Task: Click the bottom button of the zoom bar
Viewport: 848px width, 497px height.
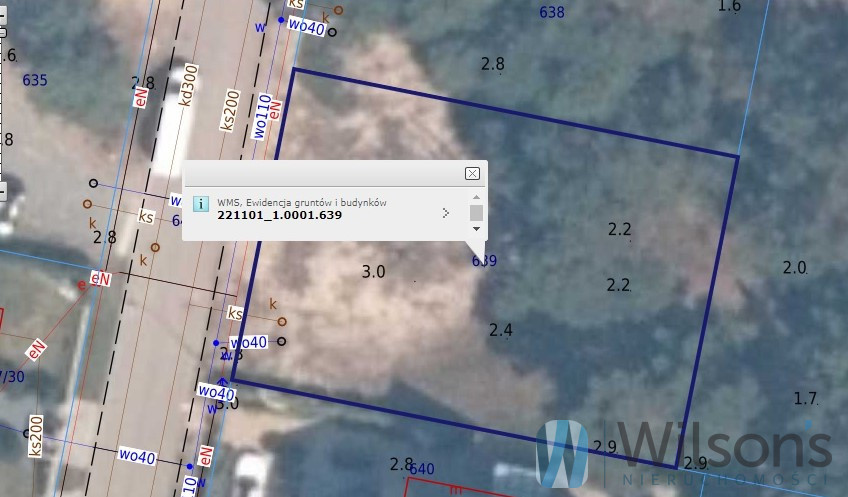Action: tap(3, 191)
